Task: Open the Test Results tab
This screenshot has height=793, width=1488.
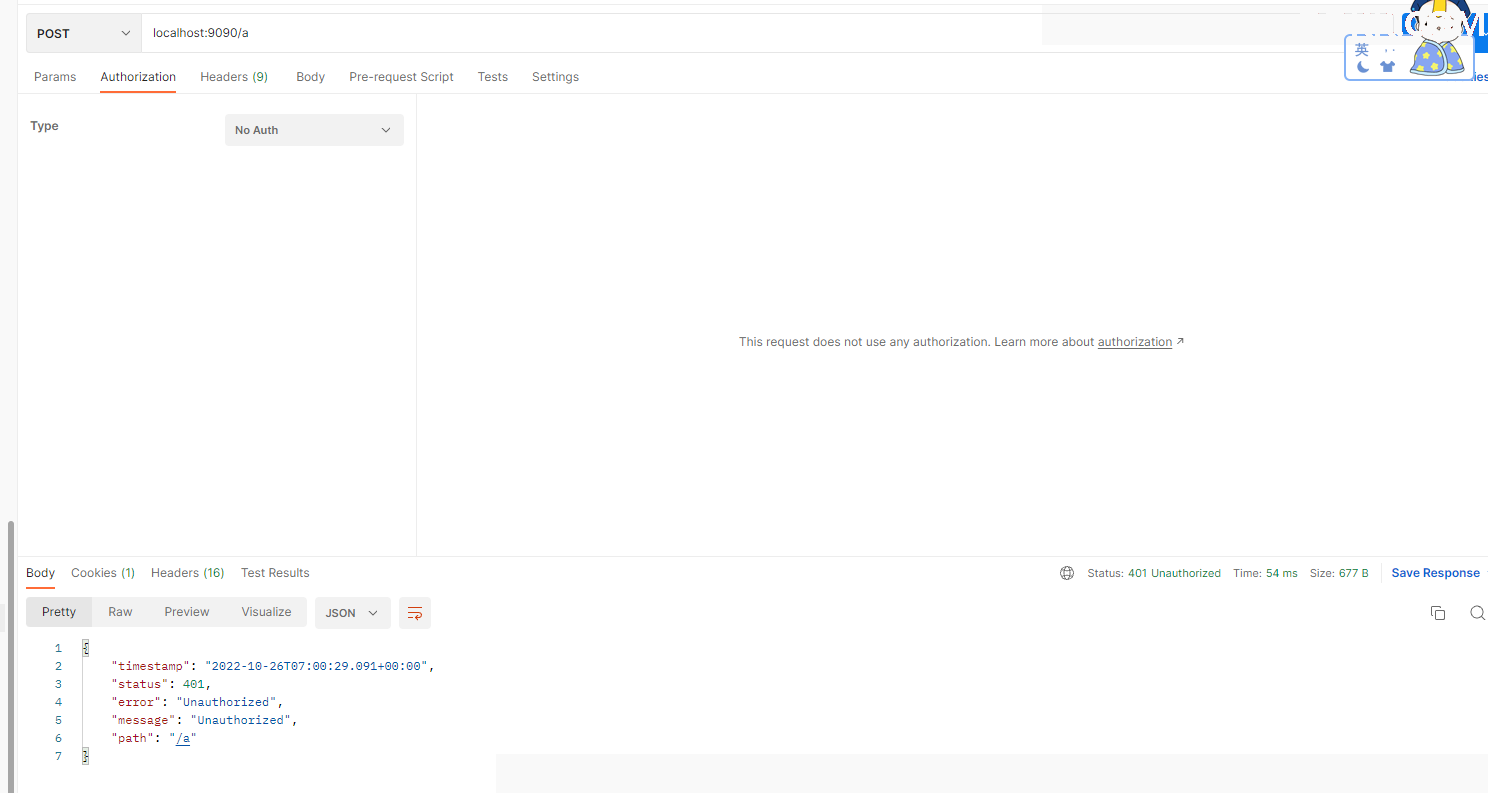Action: (275, 573)
